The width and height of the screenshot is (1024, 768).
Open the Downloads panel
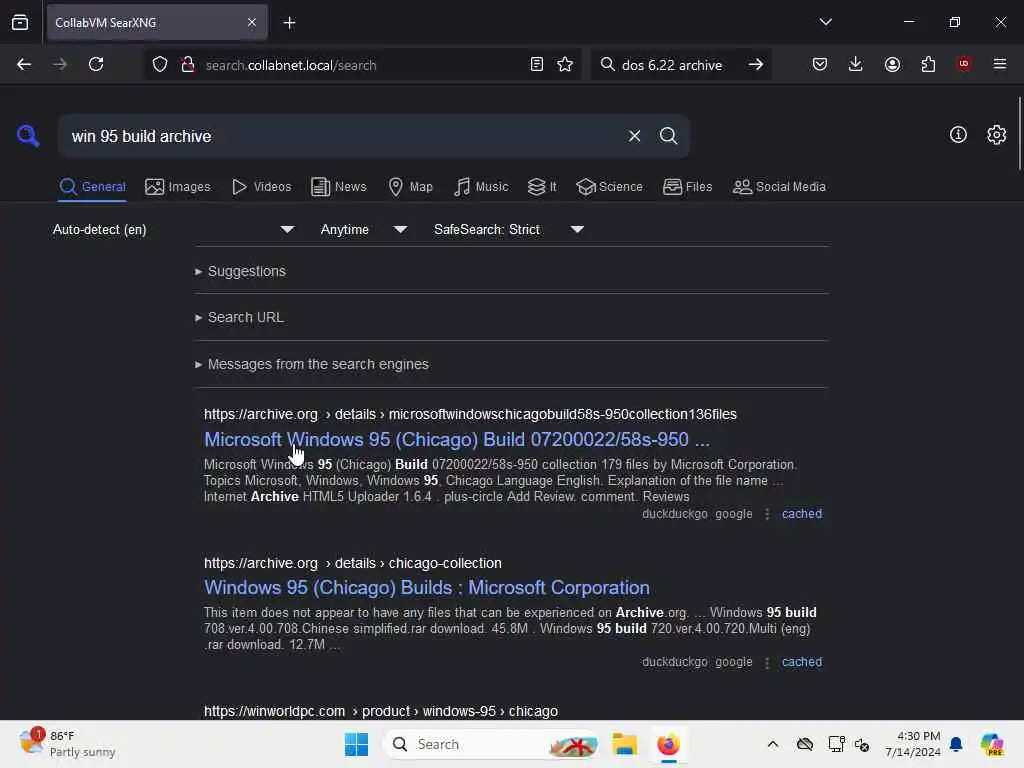(x=856, y=64)
